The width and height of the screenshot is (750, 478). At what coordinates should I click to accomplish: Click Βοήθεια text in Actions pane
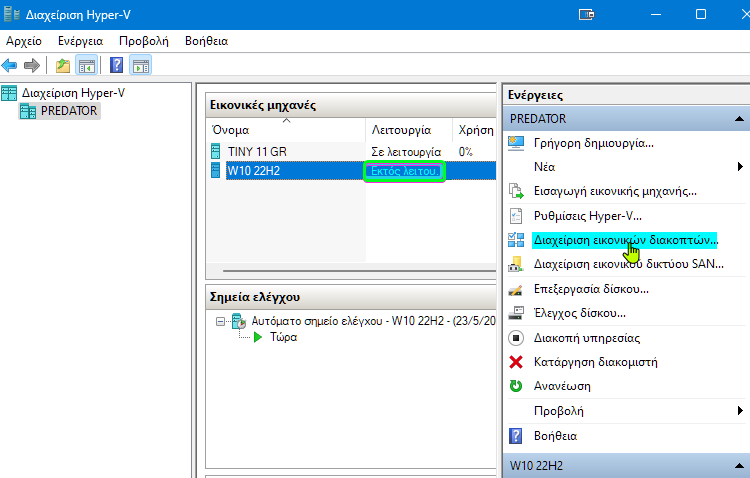pos(555,436)
